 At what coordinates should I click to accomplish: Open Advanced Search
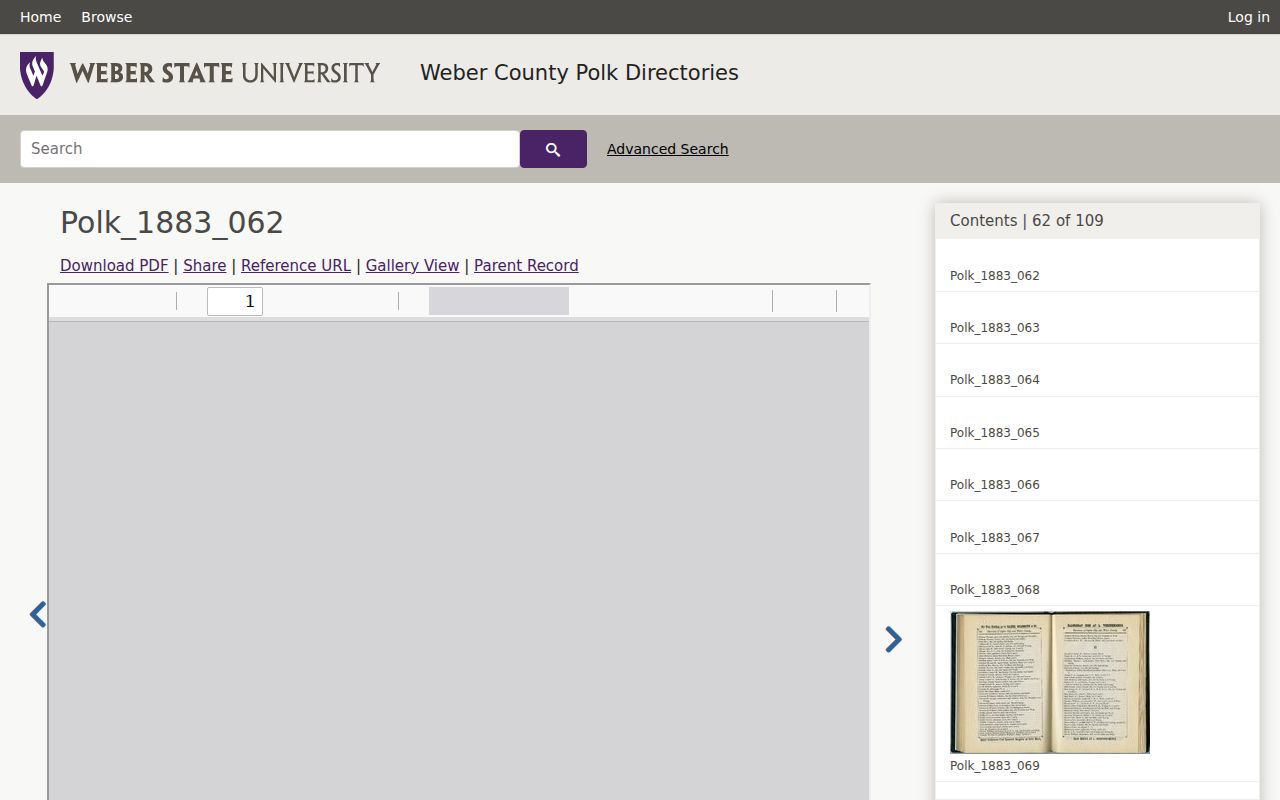[667, 149]
